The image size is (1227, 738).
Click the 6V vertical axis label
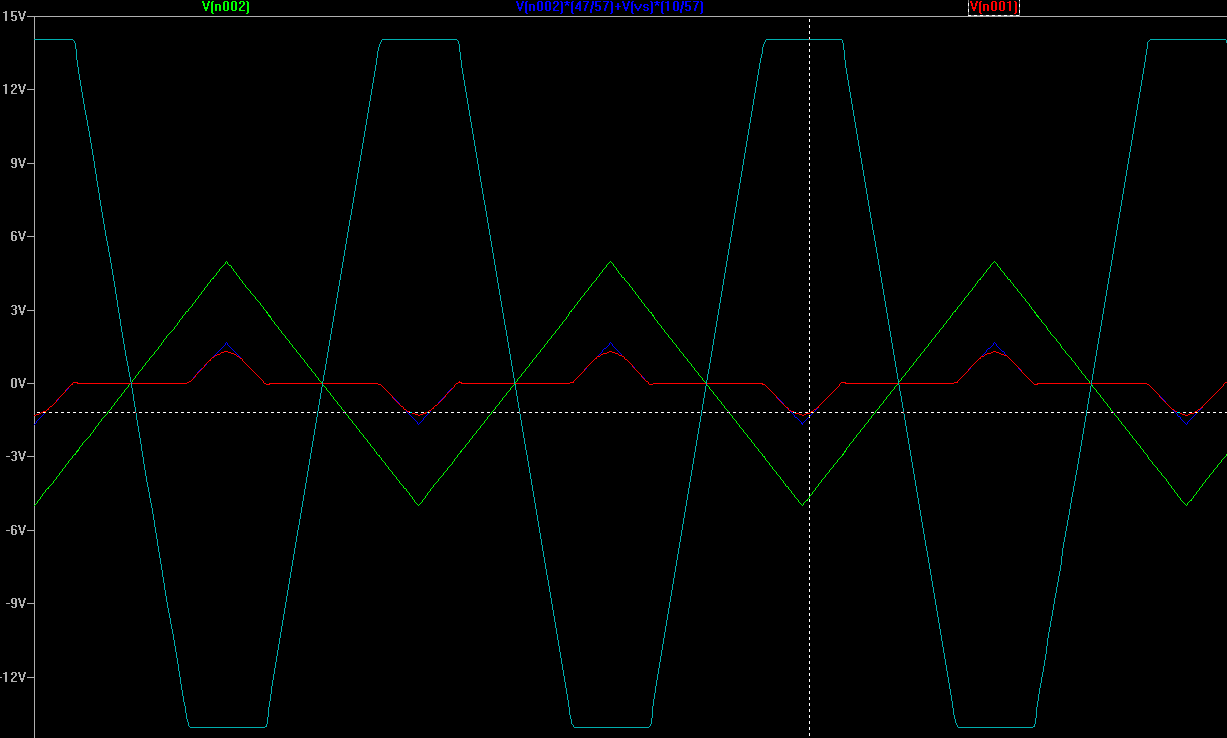16,236
